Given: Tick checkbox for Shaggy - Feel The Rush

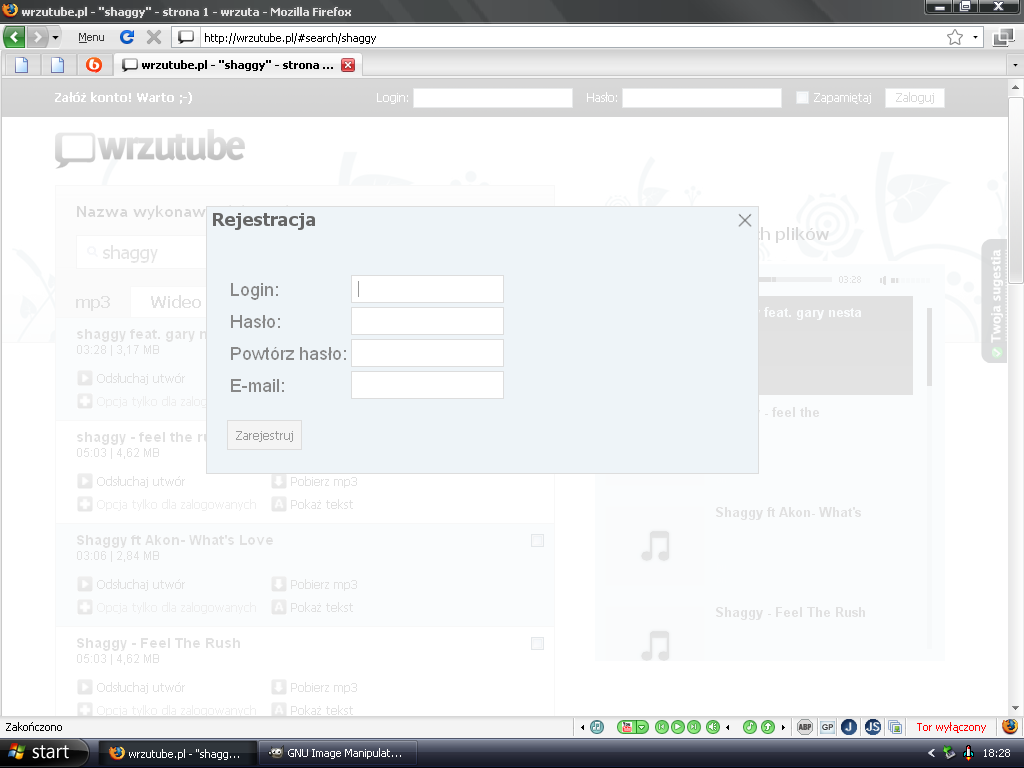Looking at the screenshot, I should coord(537,644).
